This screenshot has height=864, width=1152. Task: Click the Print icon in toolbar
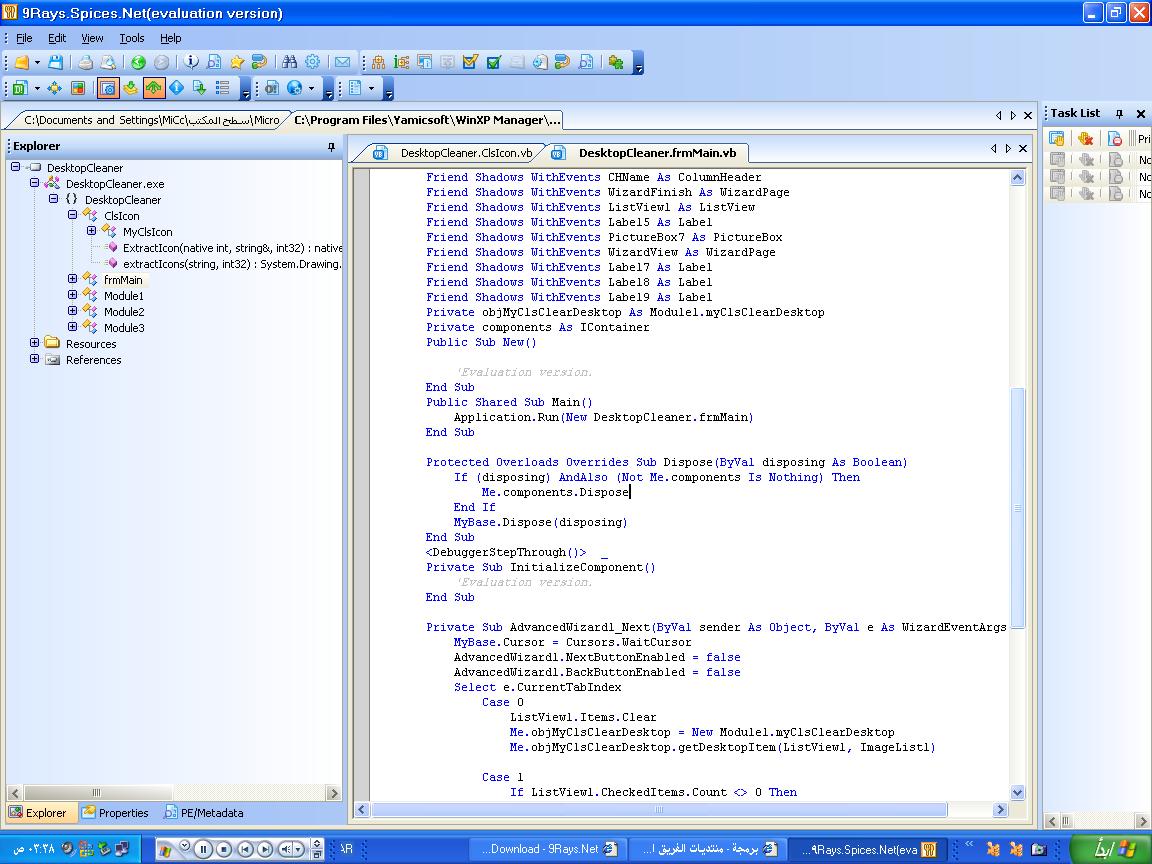[x=86, y=62]
